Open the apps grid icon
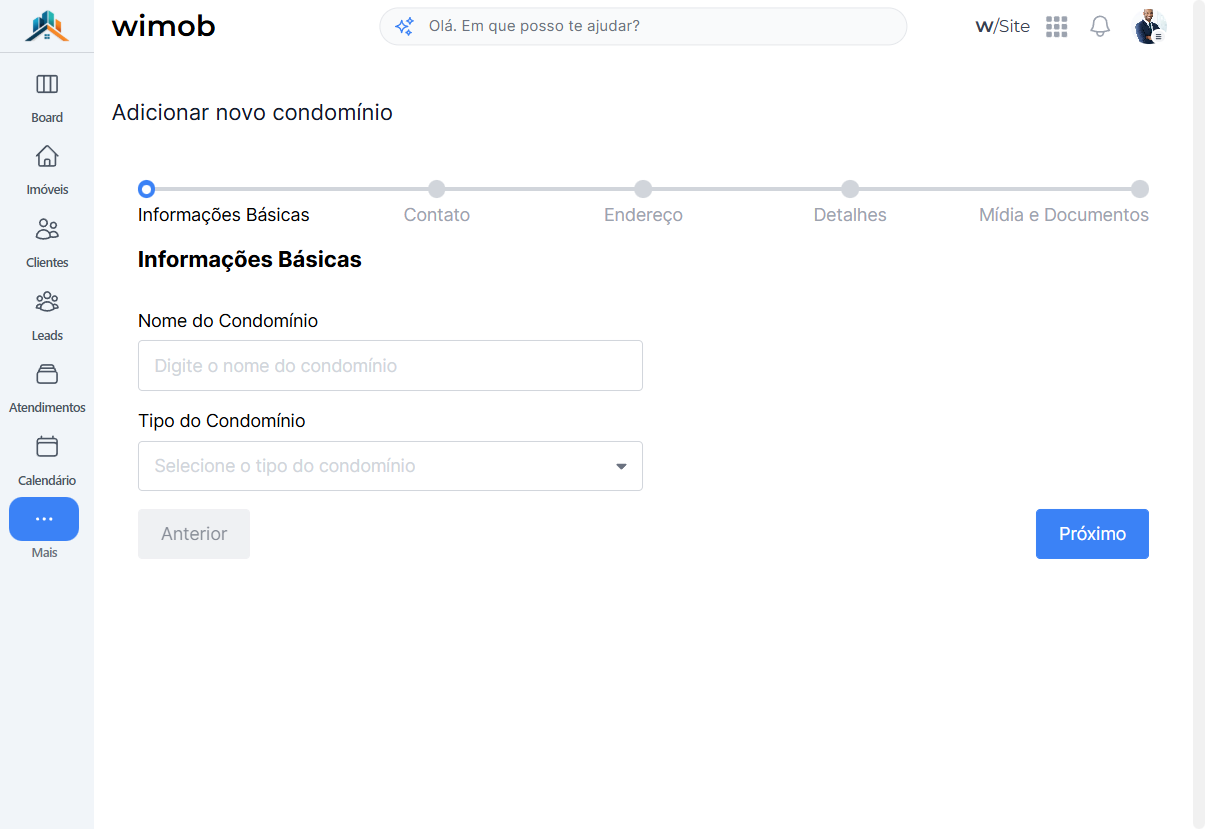The image size is (1205, 829). [1057, 27]
